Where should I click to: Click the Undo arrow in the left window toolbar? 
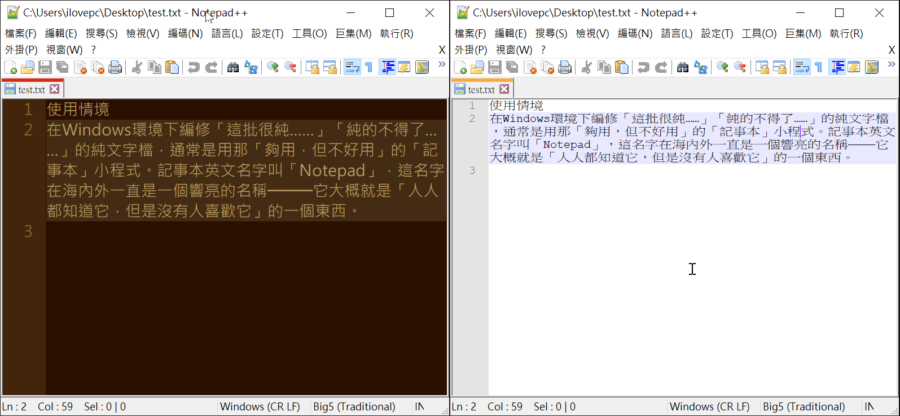point(193,68)
